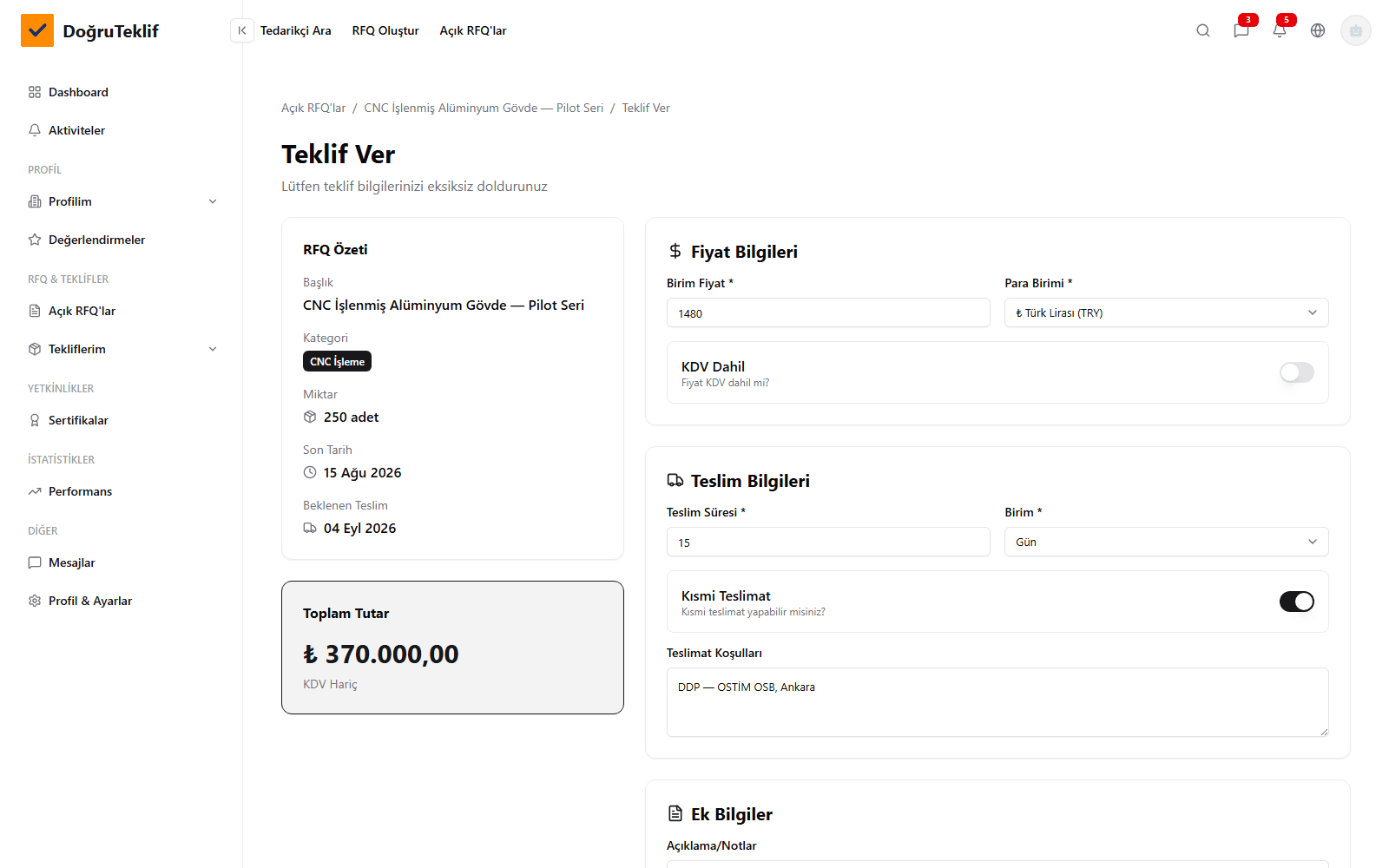Screen dimensions: 1389x868
Task: Click the Değerlendirmeler star icon
Action: (35, 240)
